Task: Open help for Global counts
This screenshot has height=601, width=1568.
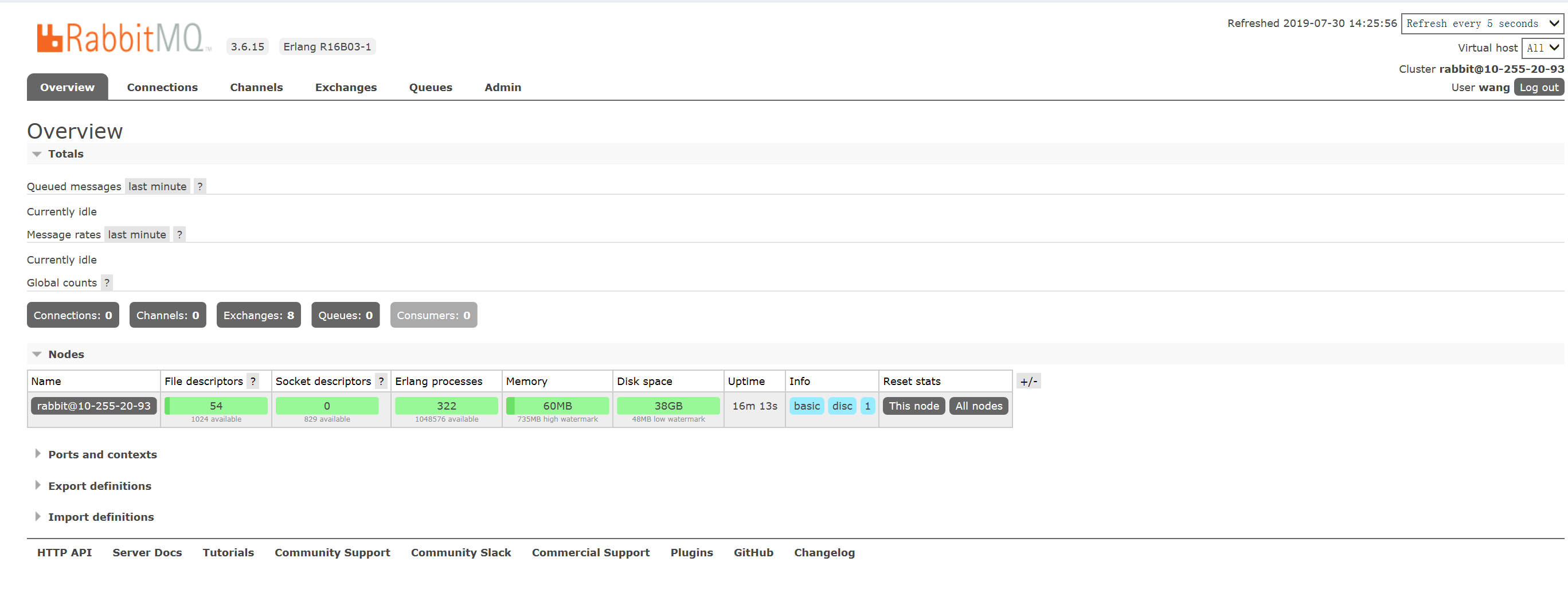Action: (x=107, y=282)
